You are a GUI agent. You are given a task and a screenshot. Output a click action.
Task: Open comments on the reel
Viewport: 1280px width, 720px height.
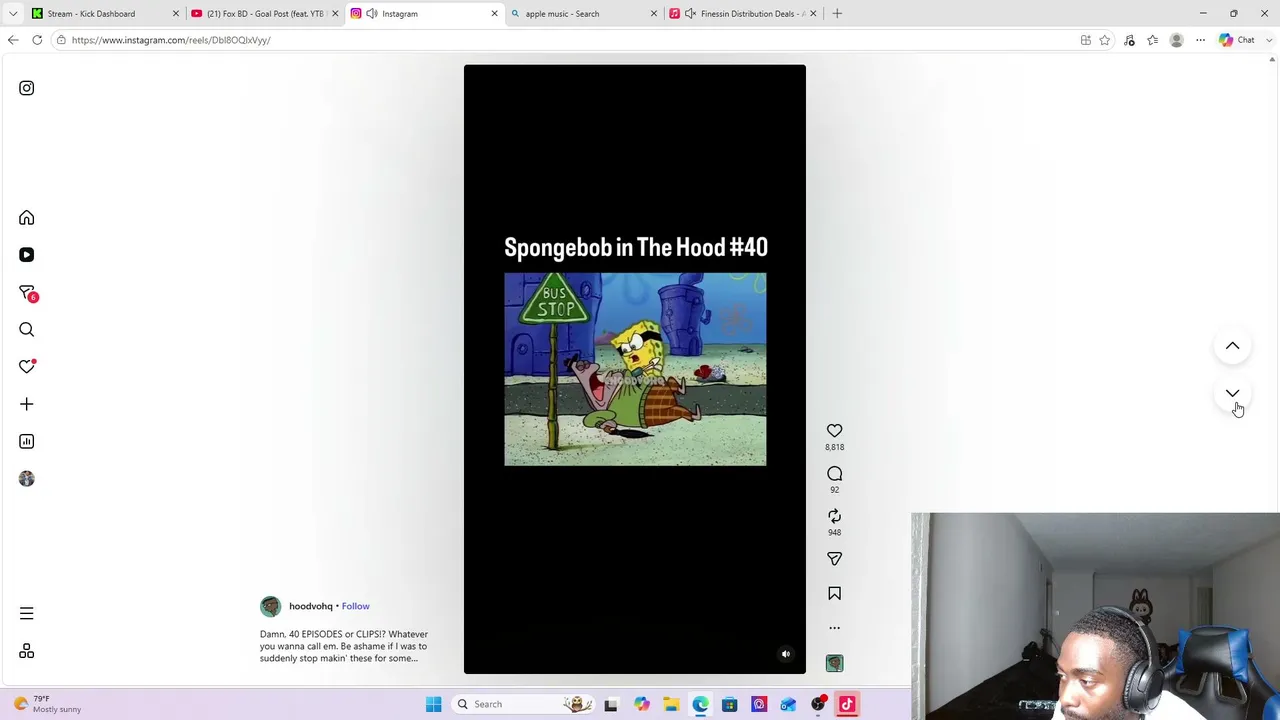click(x=835, y=474)
